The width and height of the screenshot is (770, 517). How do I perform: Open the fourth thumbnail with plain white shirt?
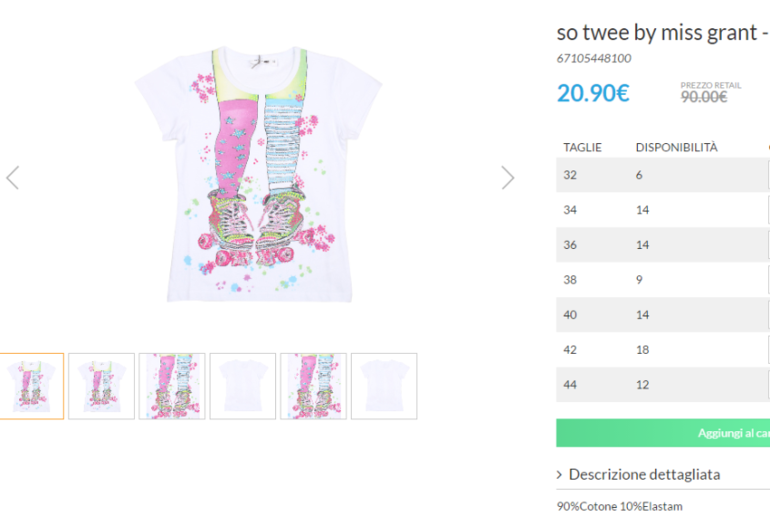pyautogui.click(x=243, y=386)
